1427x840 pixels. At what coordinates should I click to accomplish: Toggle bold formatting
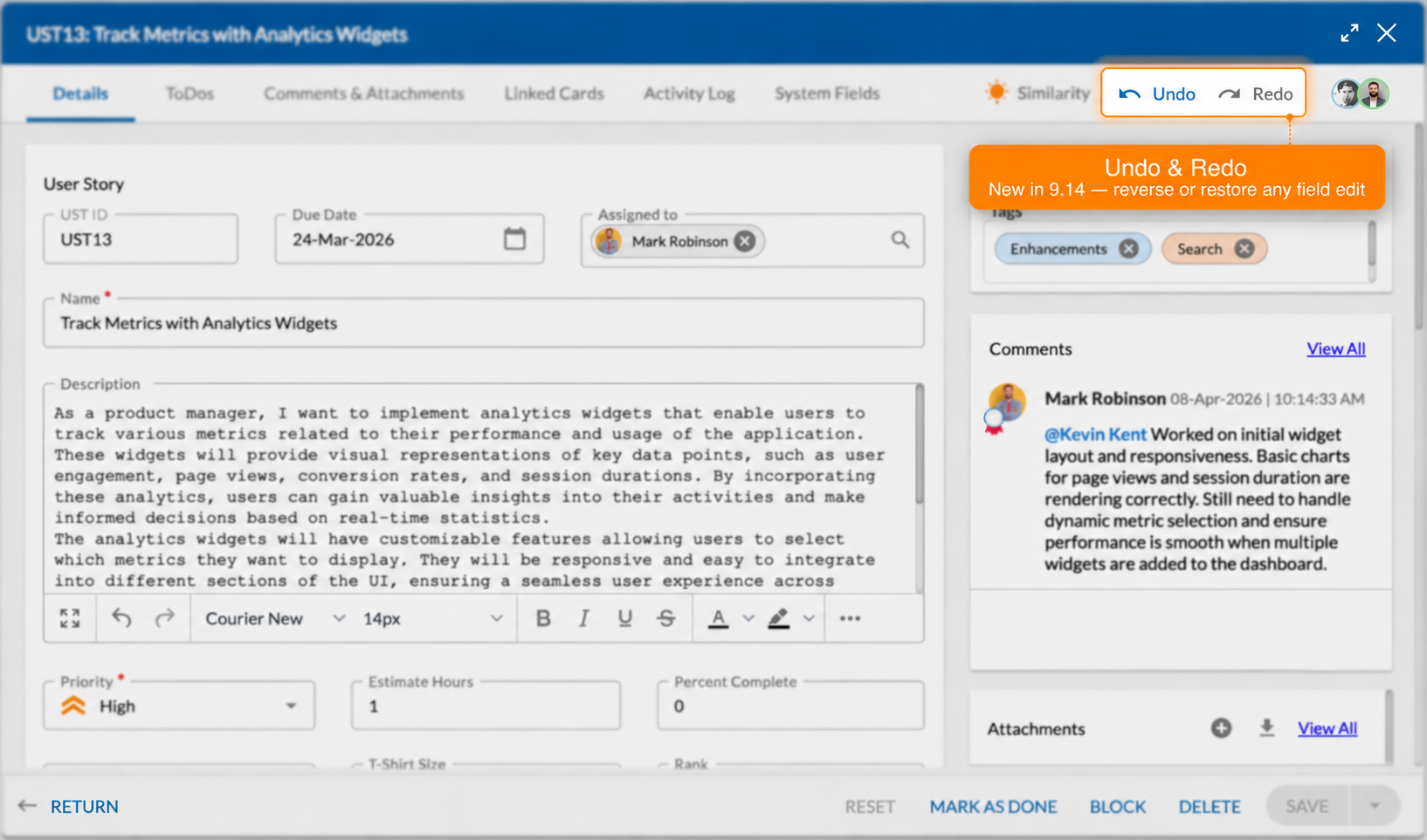[542, 618]
